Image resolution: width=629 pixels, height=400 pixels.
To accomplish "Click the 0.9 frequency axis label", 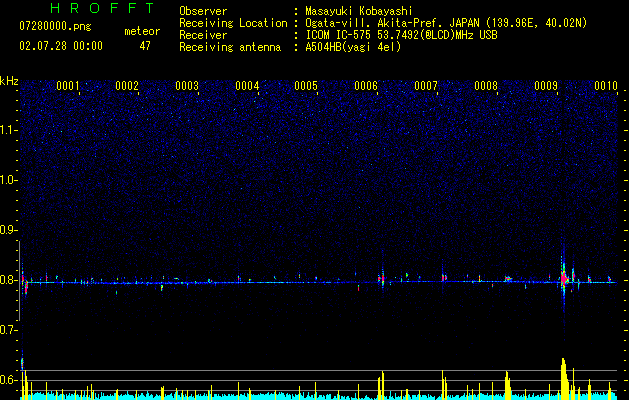I will 9,230.
